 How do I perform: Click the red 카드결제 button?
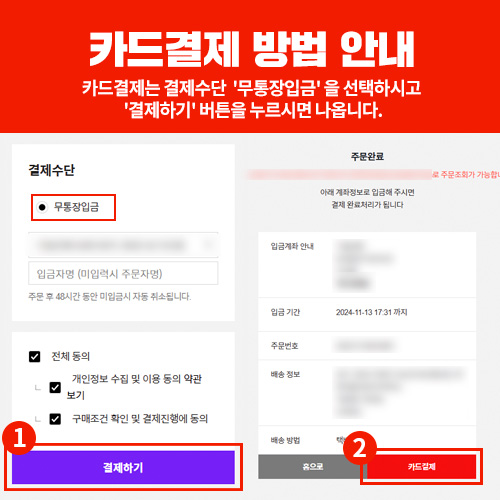(421, 467)
